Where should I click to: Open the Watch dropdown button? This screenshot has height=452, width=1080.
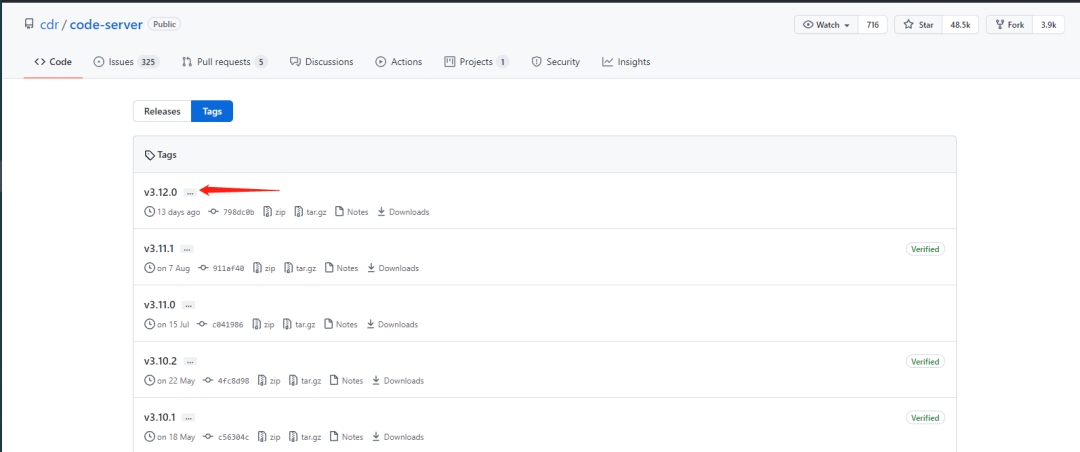(827, 25)
